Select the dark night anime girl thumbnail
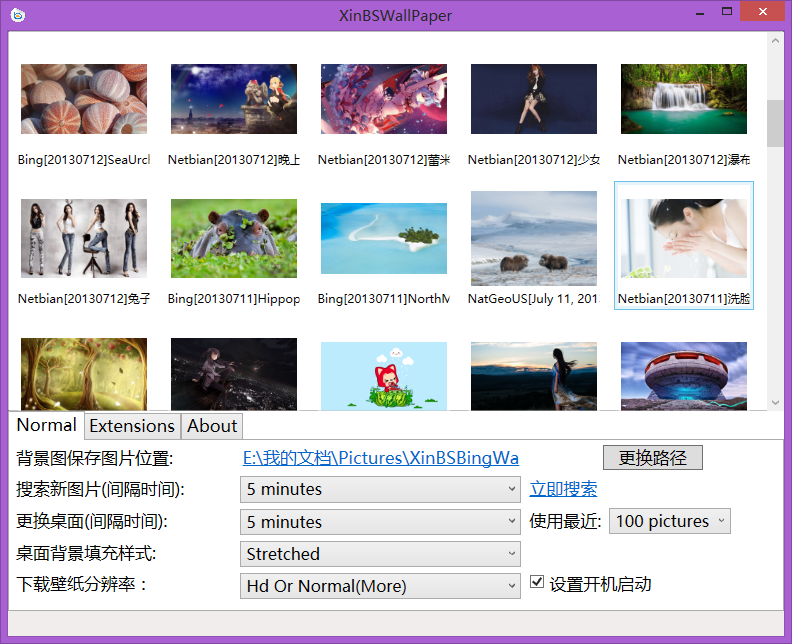Screen dimensions: 792x644 [x=234, y=374]
